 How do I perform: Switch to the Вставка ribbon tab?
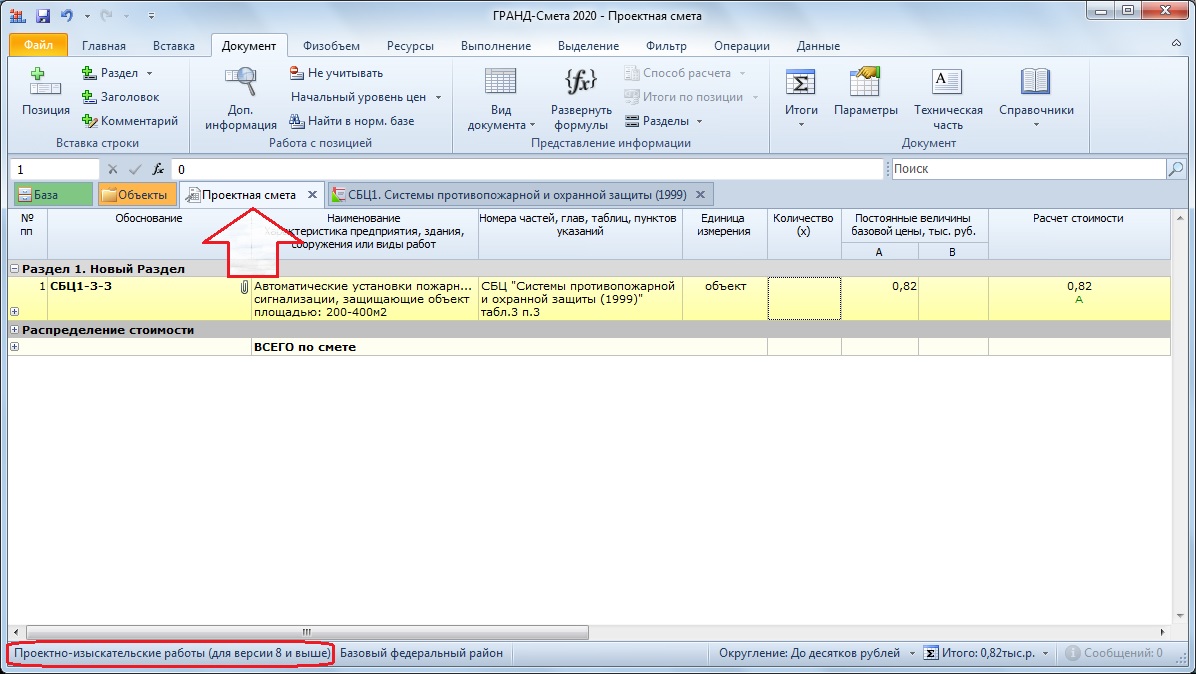click(174, 46)
